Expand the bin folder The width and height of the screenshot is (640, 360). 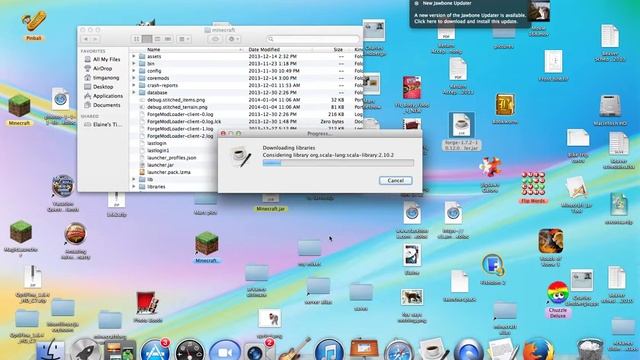(x=134, y=64)
